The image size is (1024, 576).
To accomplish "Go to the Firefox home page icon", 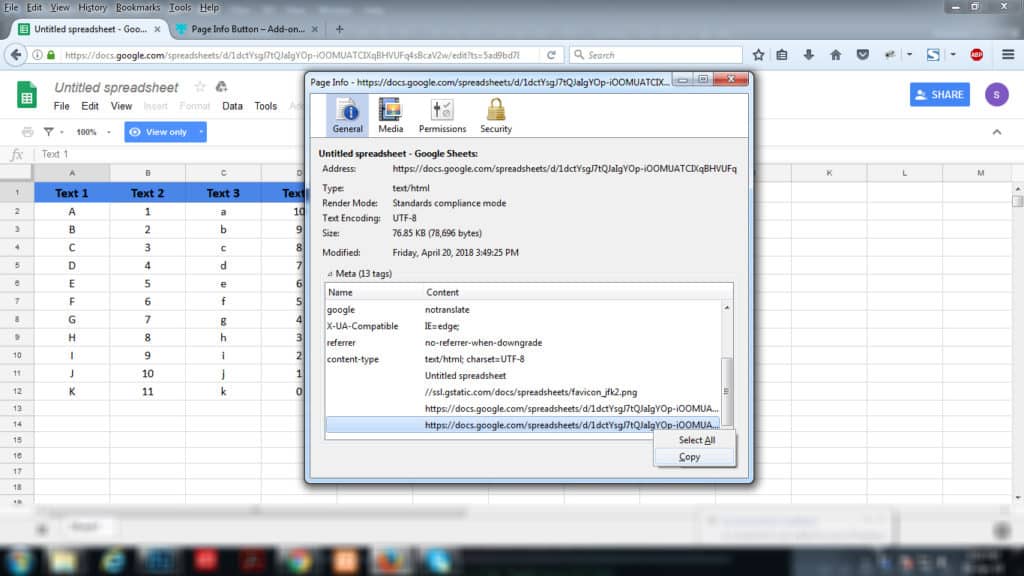I will 835,55.
